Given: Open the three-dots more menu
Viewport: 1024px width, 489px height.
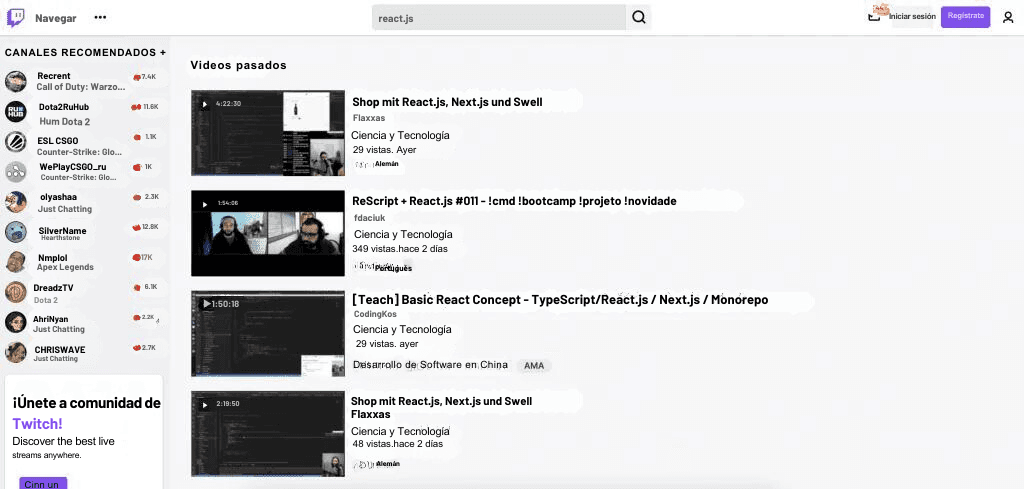Looking at the screenshot, I should pyautogui.click(x=100, y=18).
